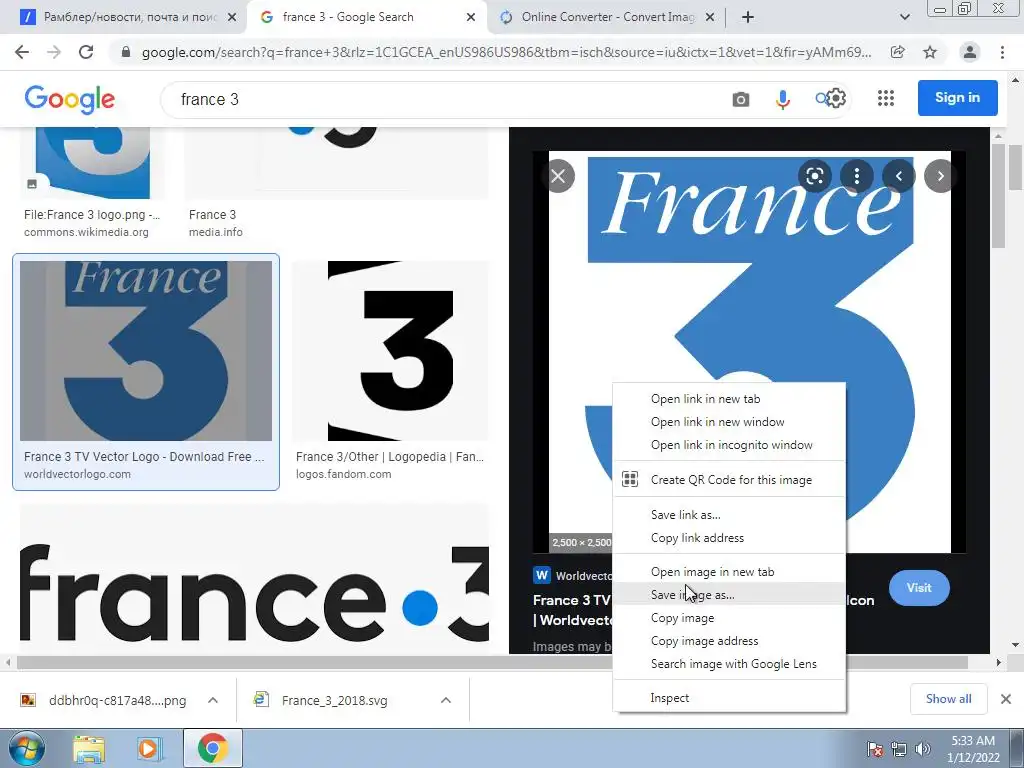Open Chrome three-dot menu
The width and height of the screenshot is (1024, 768).
tap(1002, 52)
